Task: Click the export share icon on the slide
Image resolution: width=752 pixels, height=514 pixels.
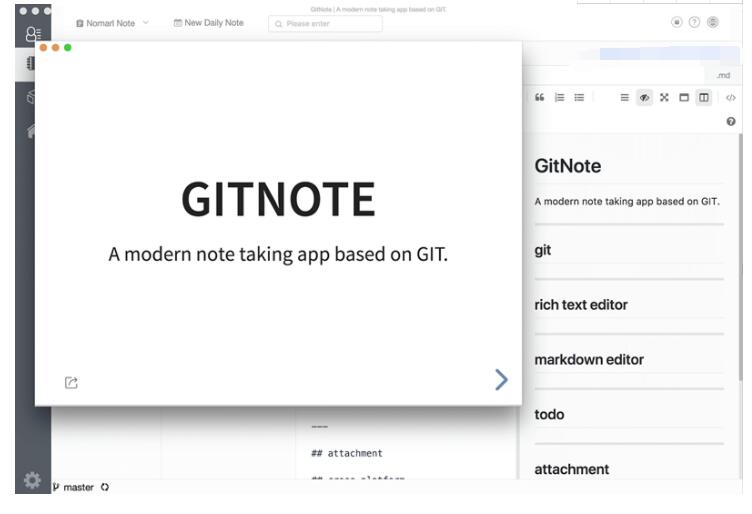Action: 71,382
